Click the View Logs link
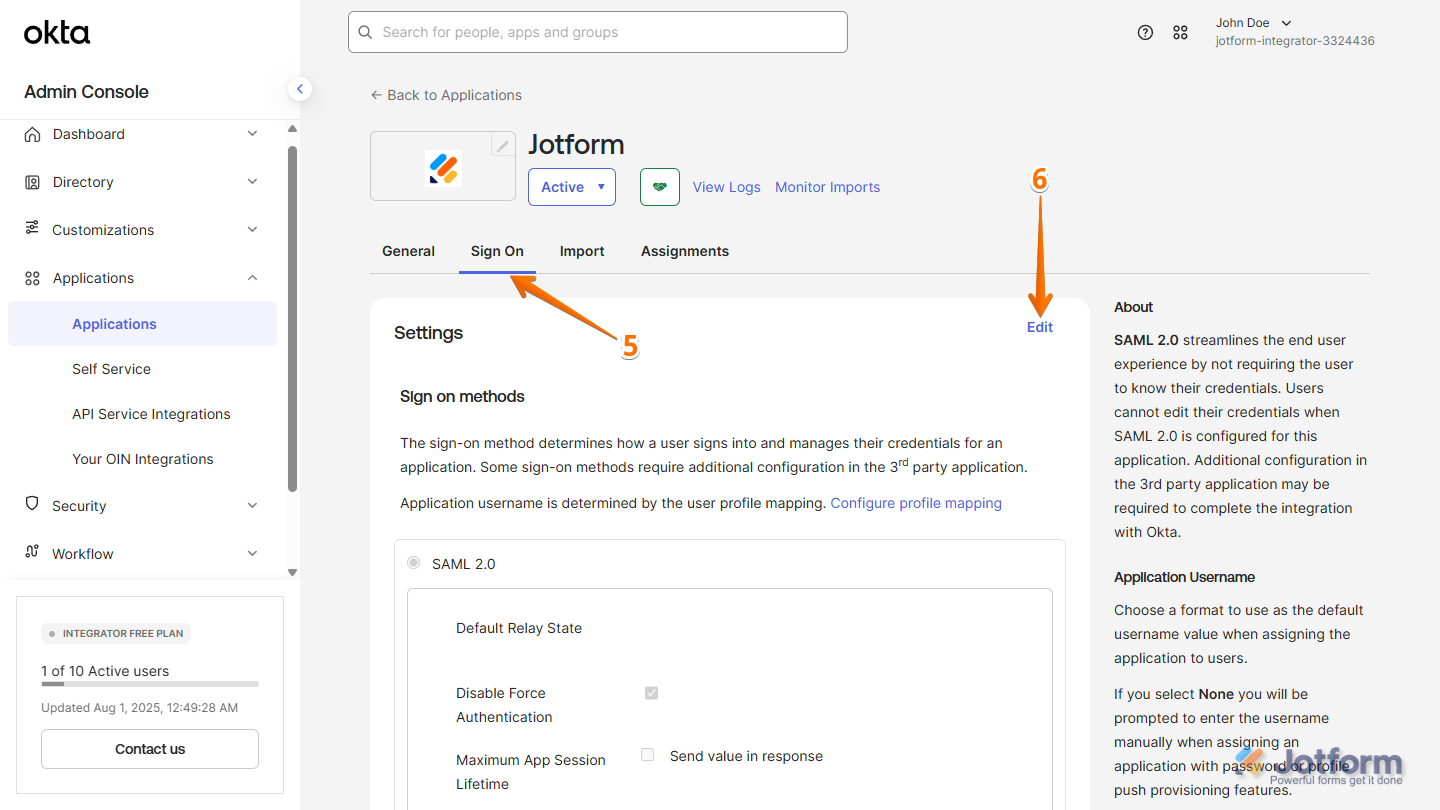Viewport: 1440px width, 810px height. [727, 187]
